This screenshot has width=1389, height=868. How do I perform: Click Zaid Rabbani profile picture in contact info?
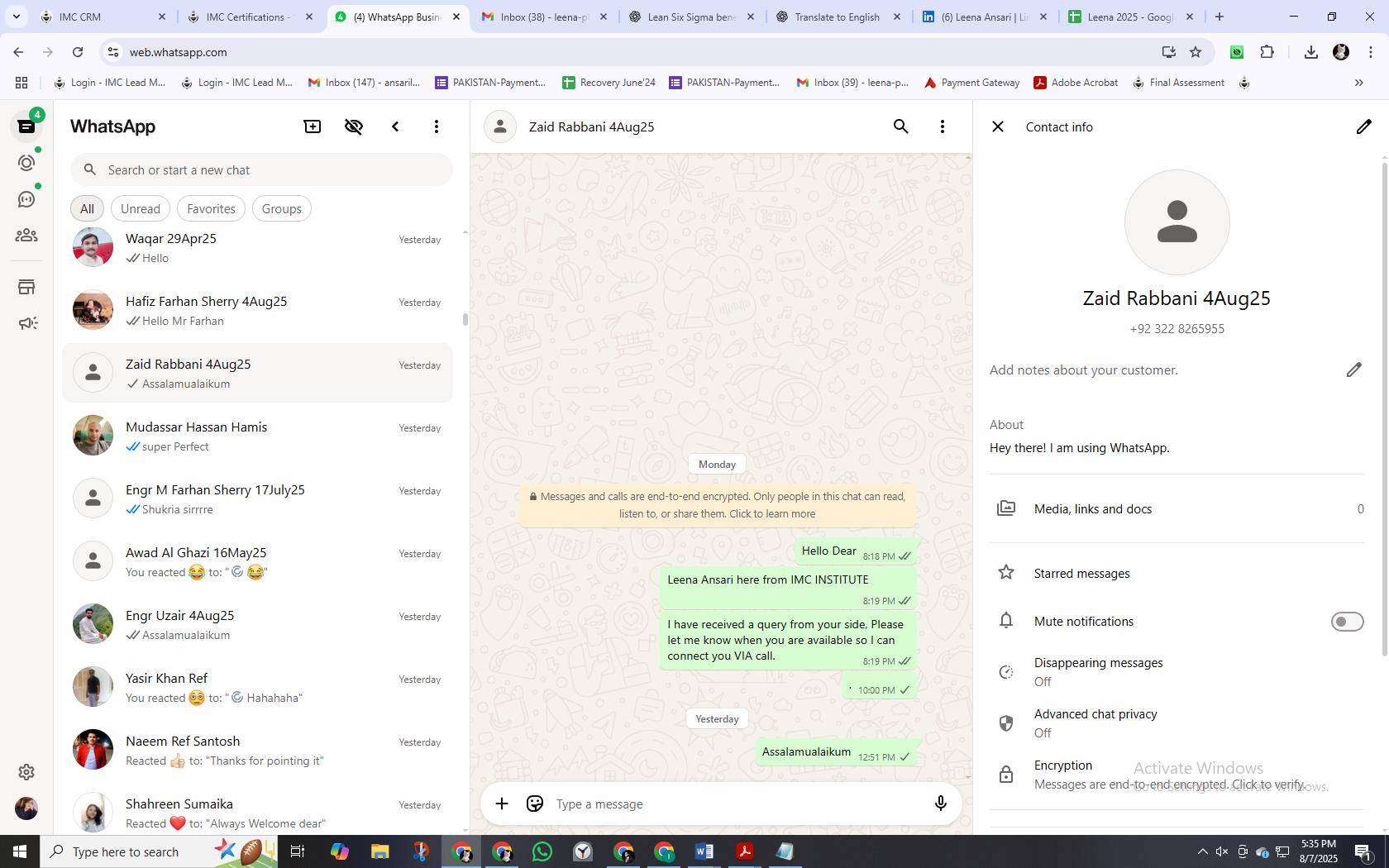click(x=1177, y=222)
